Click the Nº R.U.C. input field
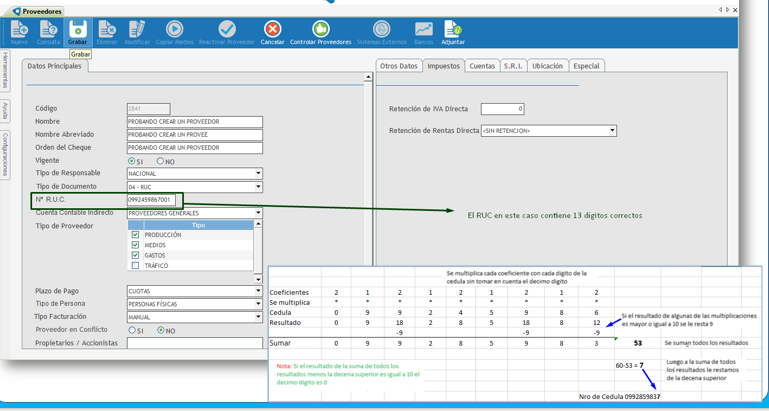769x411 pixels. 151,200
